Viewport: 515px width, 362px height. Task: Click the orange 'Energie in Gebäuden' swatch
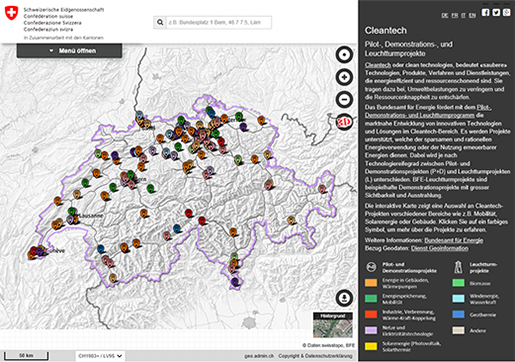pyautogui.click(x=371, y=283)
